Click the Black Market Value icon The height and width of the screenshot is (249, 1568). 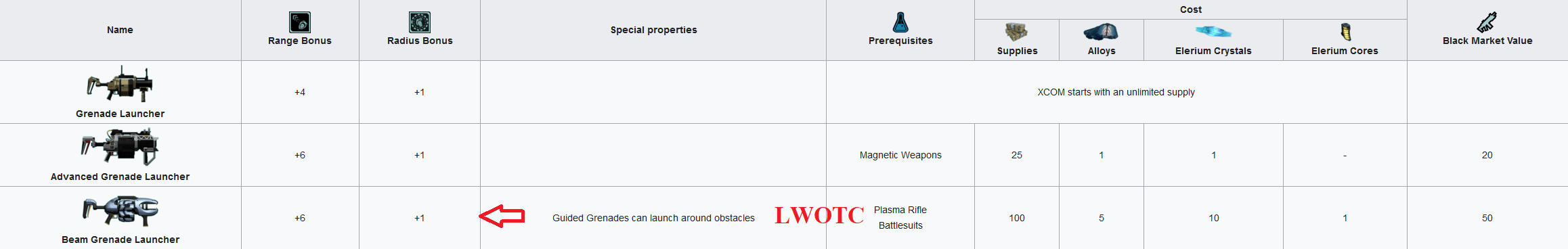coord(1487,22)
